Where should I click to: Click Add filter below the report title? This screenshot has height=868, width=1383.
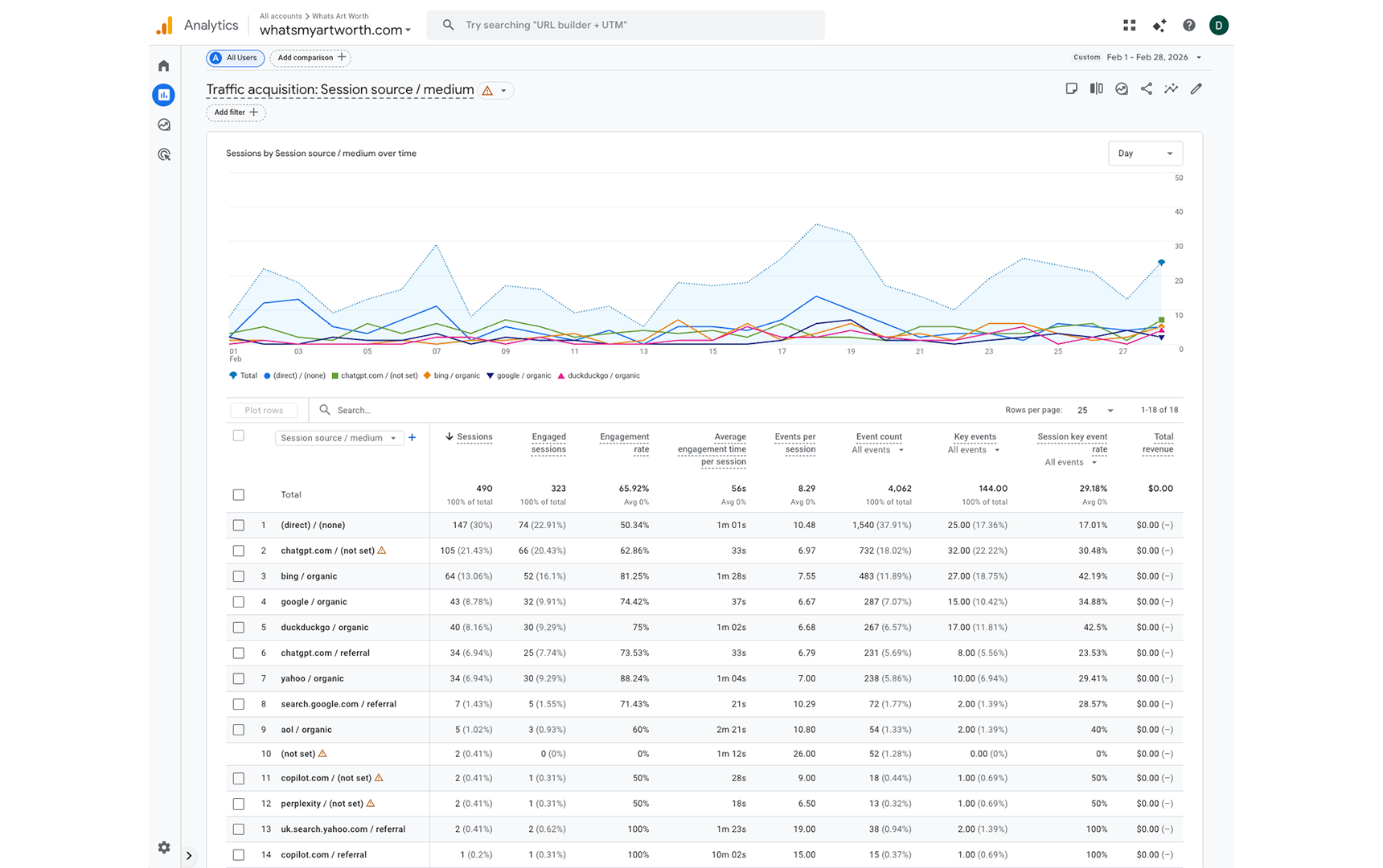(236, 113)
